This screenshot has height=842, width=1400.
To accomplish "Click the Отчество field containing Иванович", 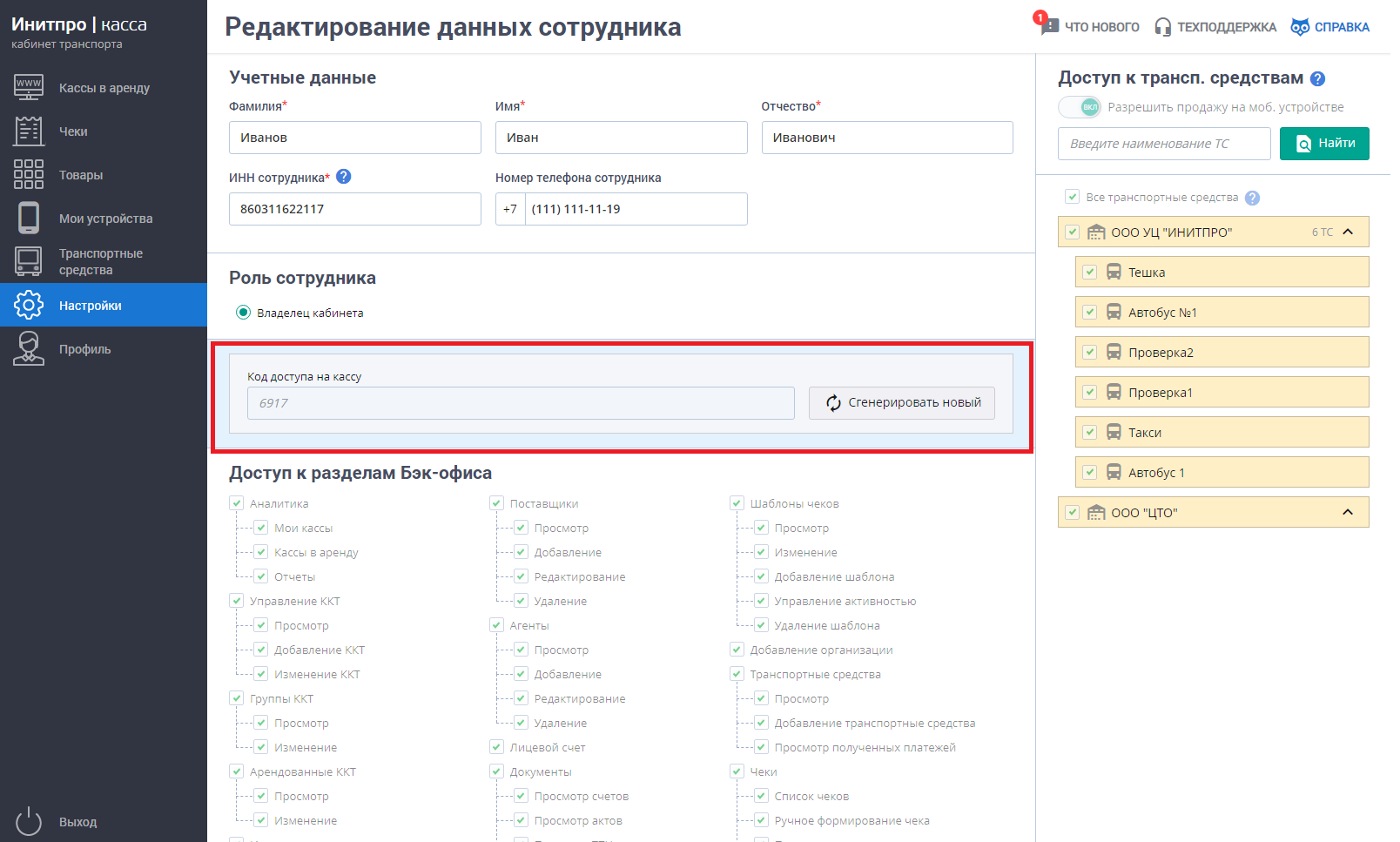I will point(887,138).
